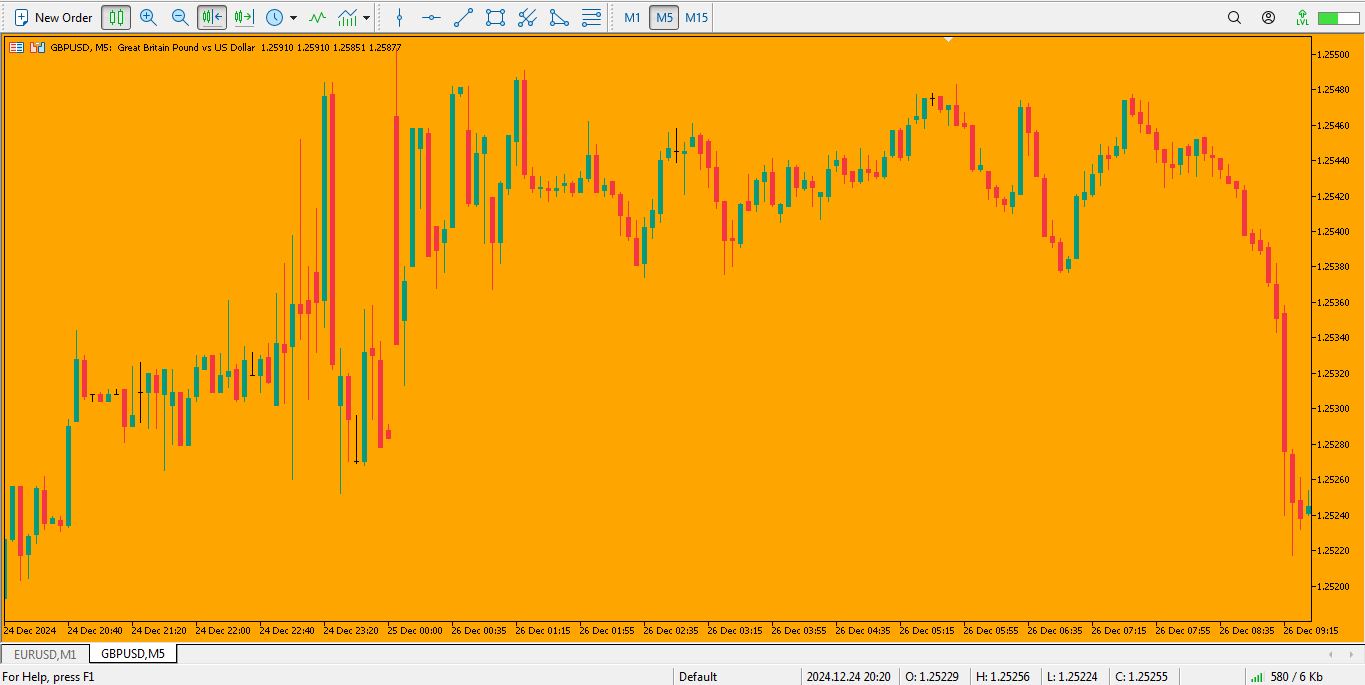
Task: Zoom out of the chart
Action: 180,17
